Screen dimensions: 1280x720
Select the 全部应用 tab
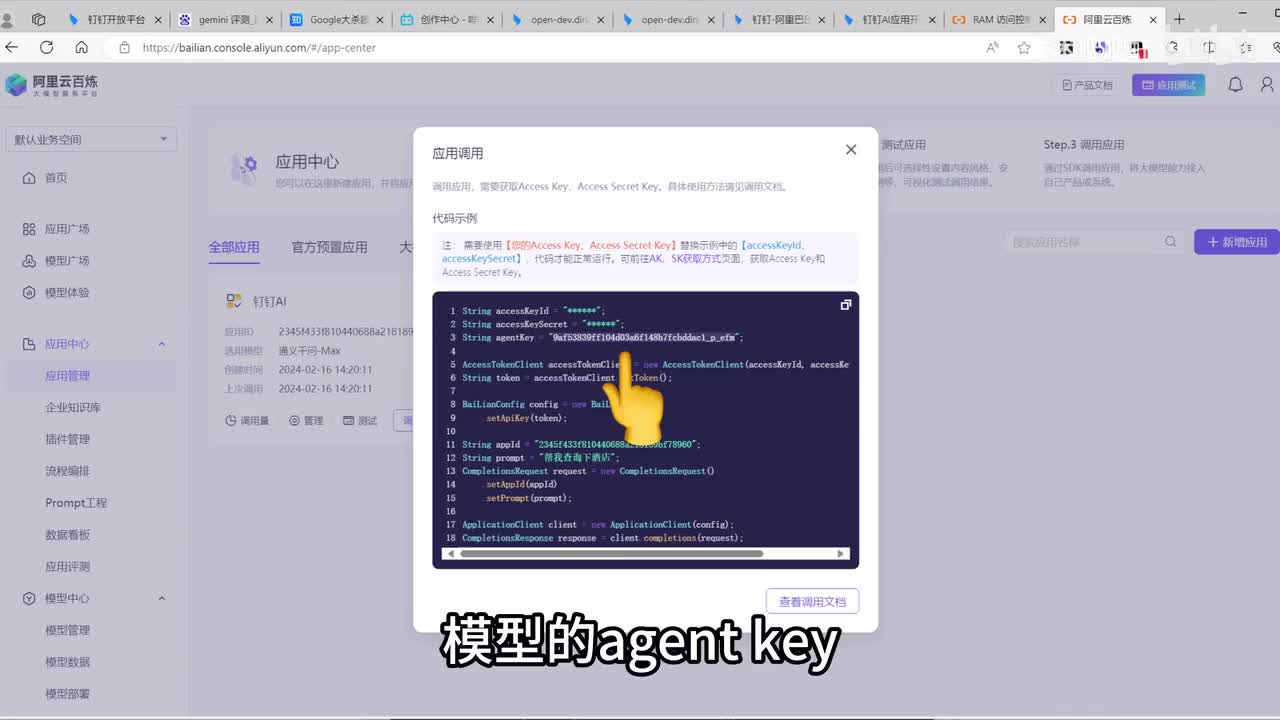click(234, 247)
